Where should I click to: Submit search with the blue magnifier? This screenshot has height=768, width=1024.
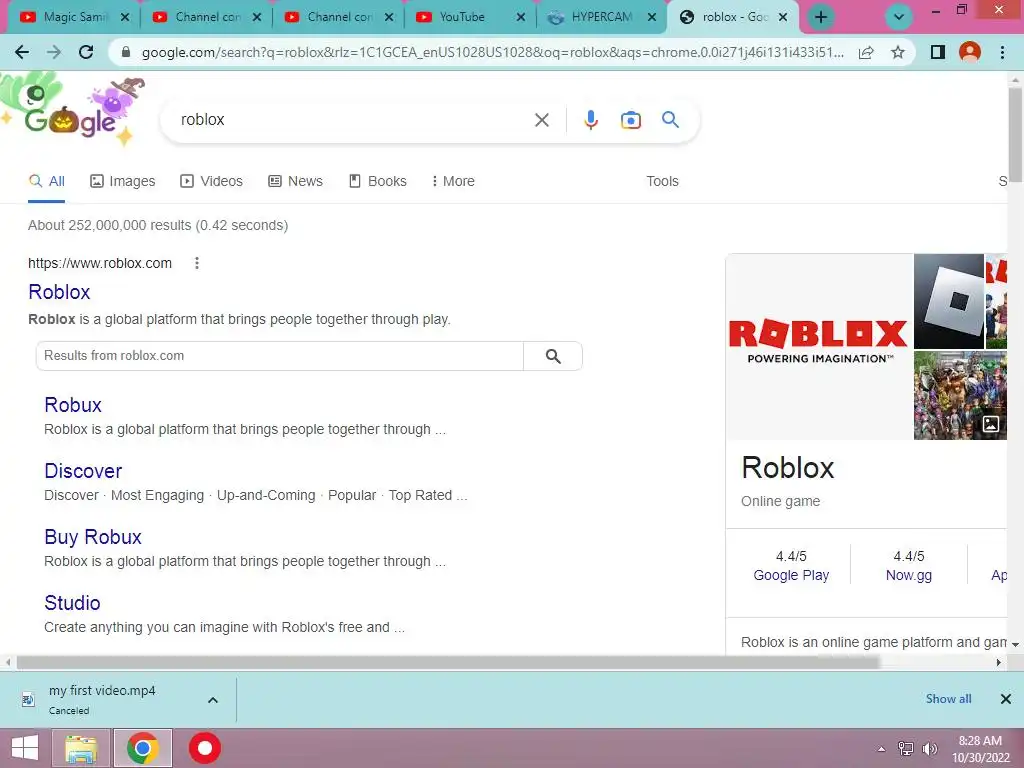tap(671, 120)
